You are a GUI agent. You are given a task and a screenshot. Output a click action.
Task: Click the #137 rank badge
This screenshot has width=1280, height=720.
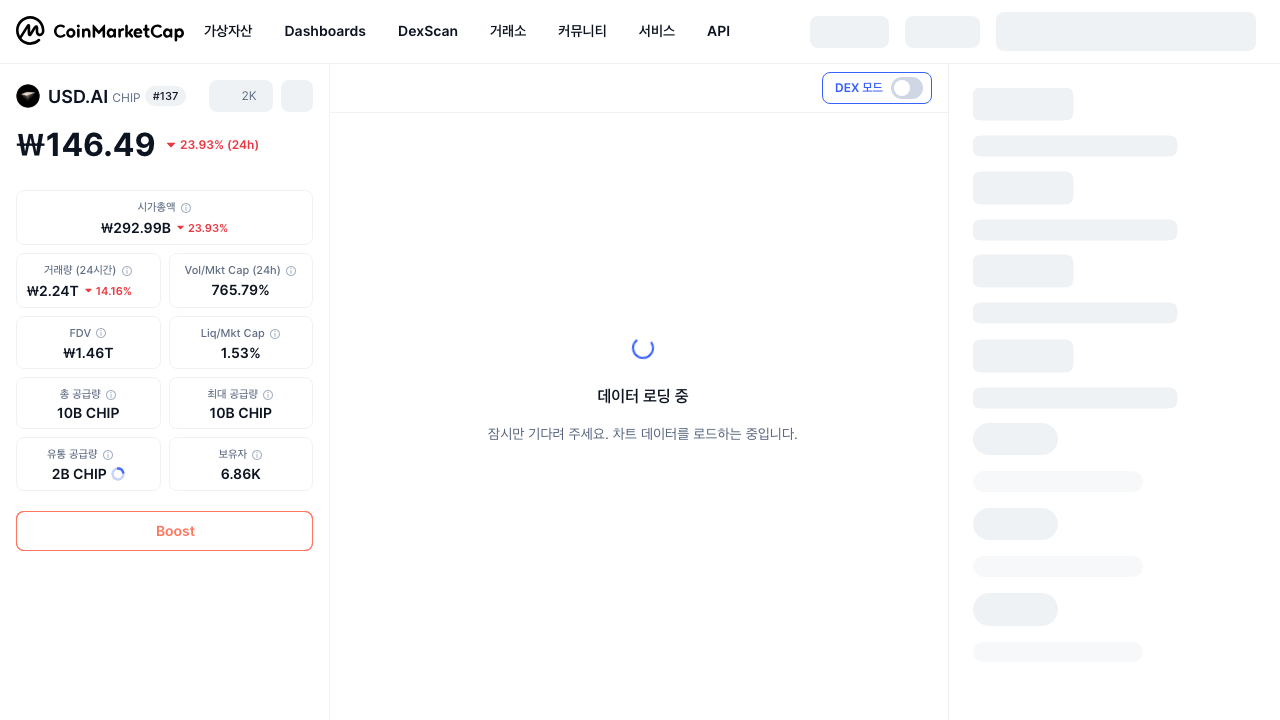click(166, 96)
